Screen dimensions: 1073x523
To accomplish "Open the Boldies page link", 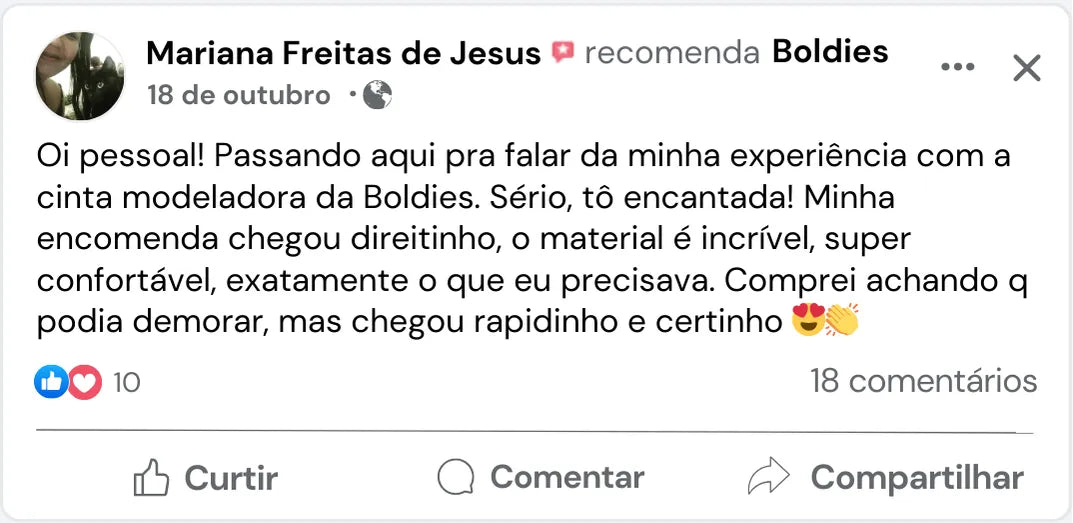I will [830, 52].
